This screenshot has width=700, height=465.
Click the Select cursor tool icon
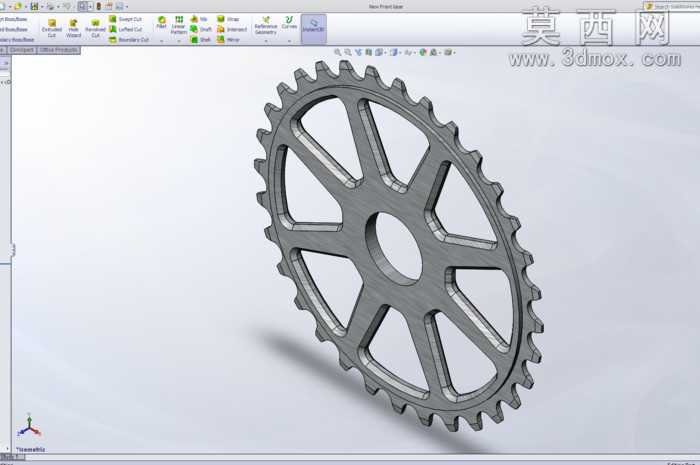tap(83, 6)
